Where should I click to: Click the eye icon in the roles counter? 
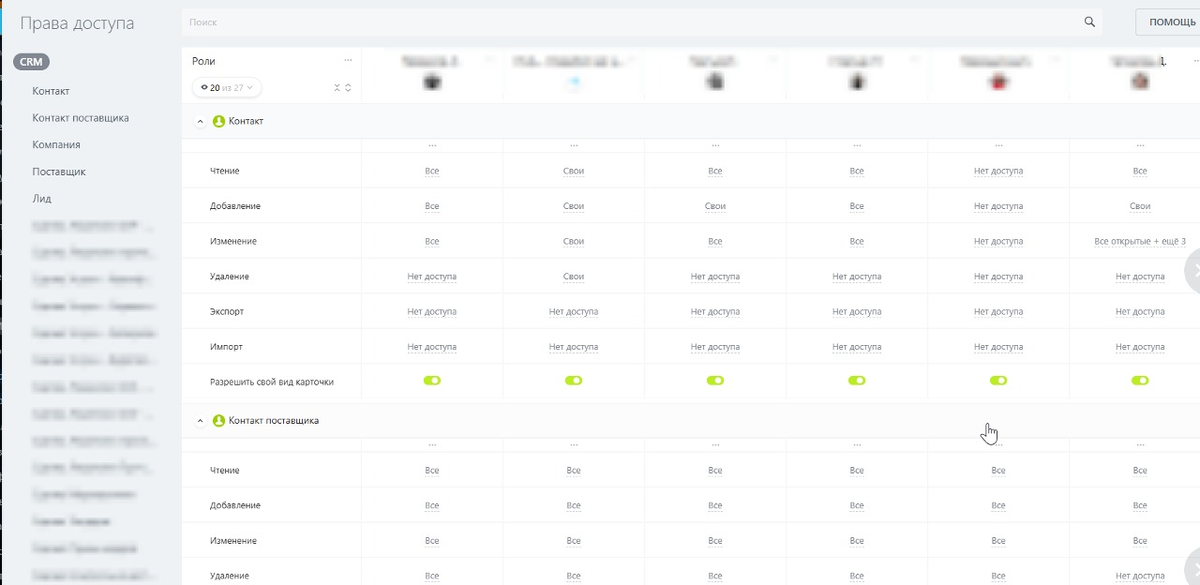pos(204,88)
